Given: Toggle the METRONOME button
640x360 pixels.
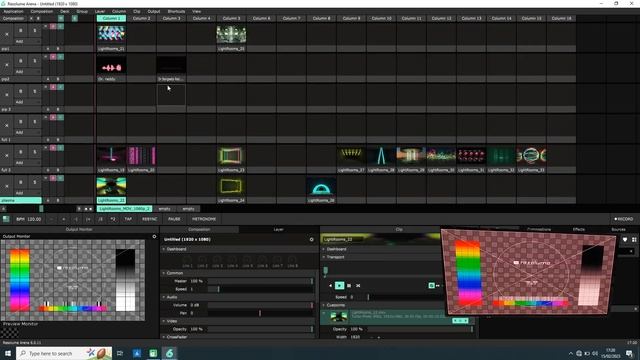Looking at the screenshot, I should 204,219.
